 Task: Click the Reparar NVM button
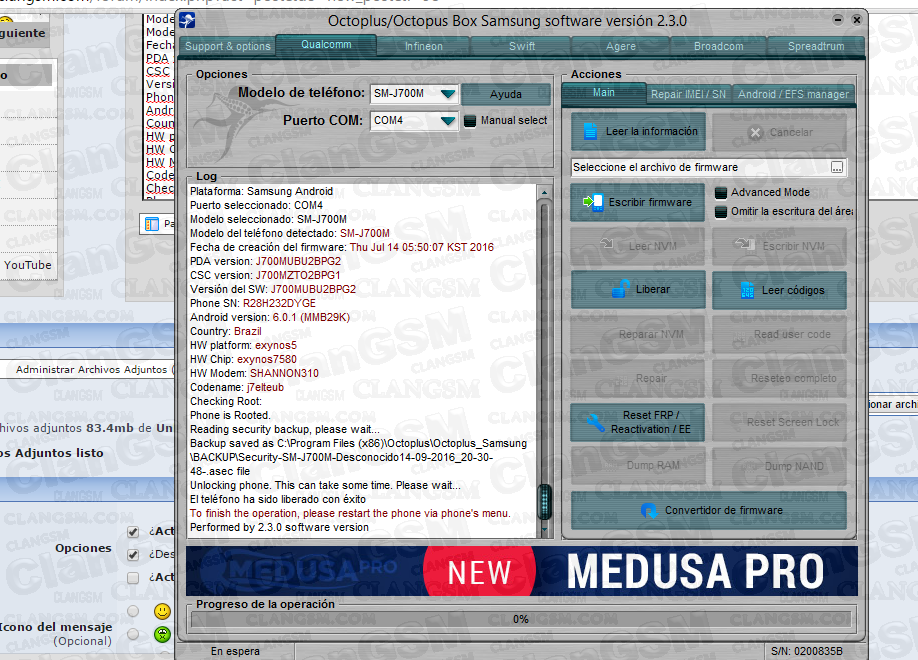(x=638, y=334)
